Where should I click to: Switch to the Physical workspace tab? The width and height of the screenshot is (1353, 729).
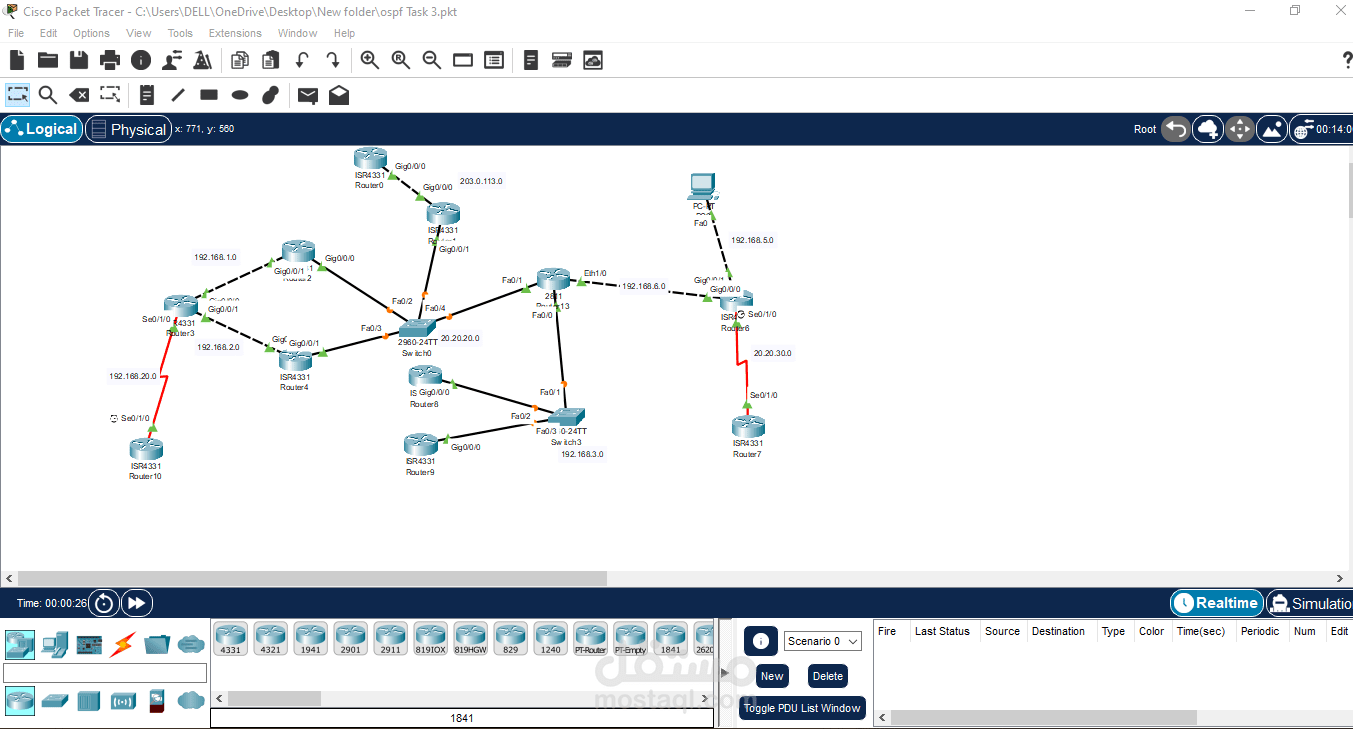pyautogui.click(x=128, y=129)
